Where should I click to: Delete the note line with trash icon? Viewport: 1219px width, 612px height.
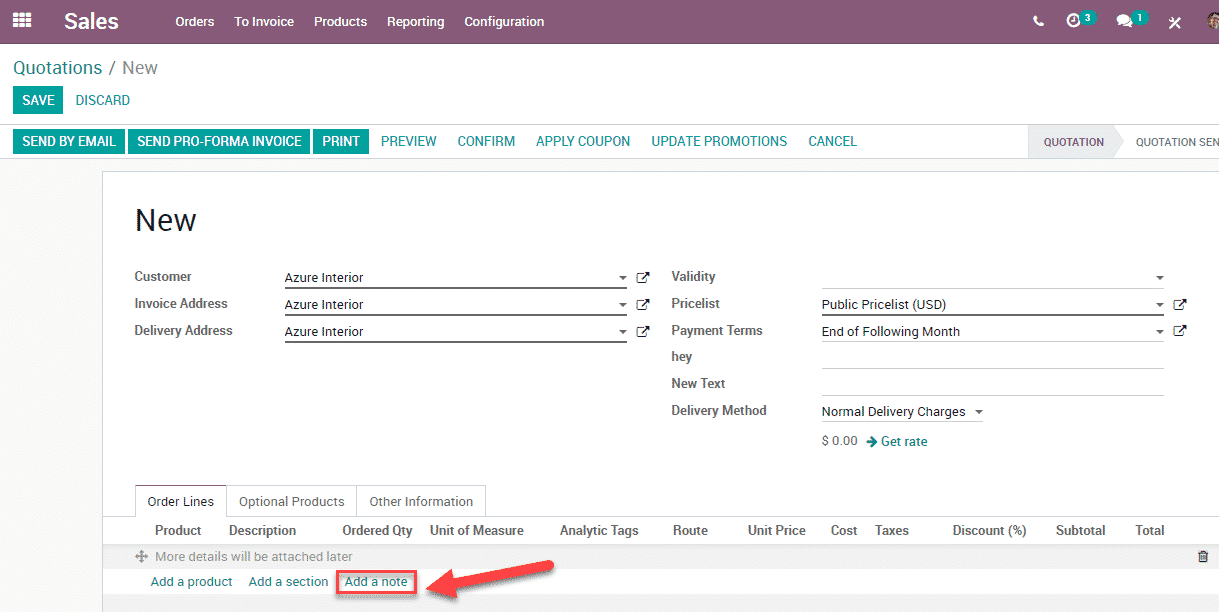1202,557
